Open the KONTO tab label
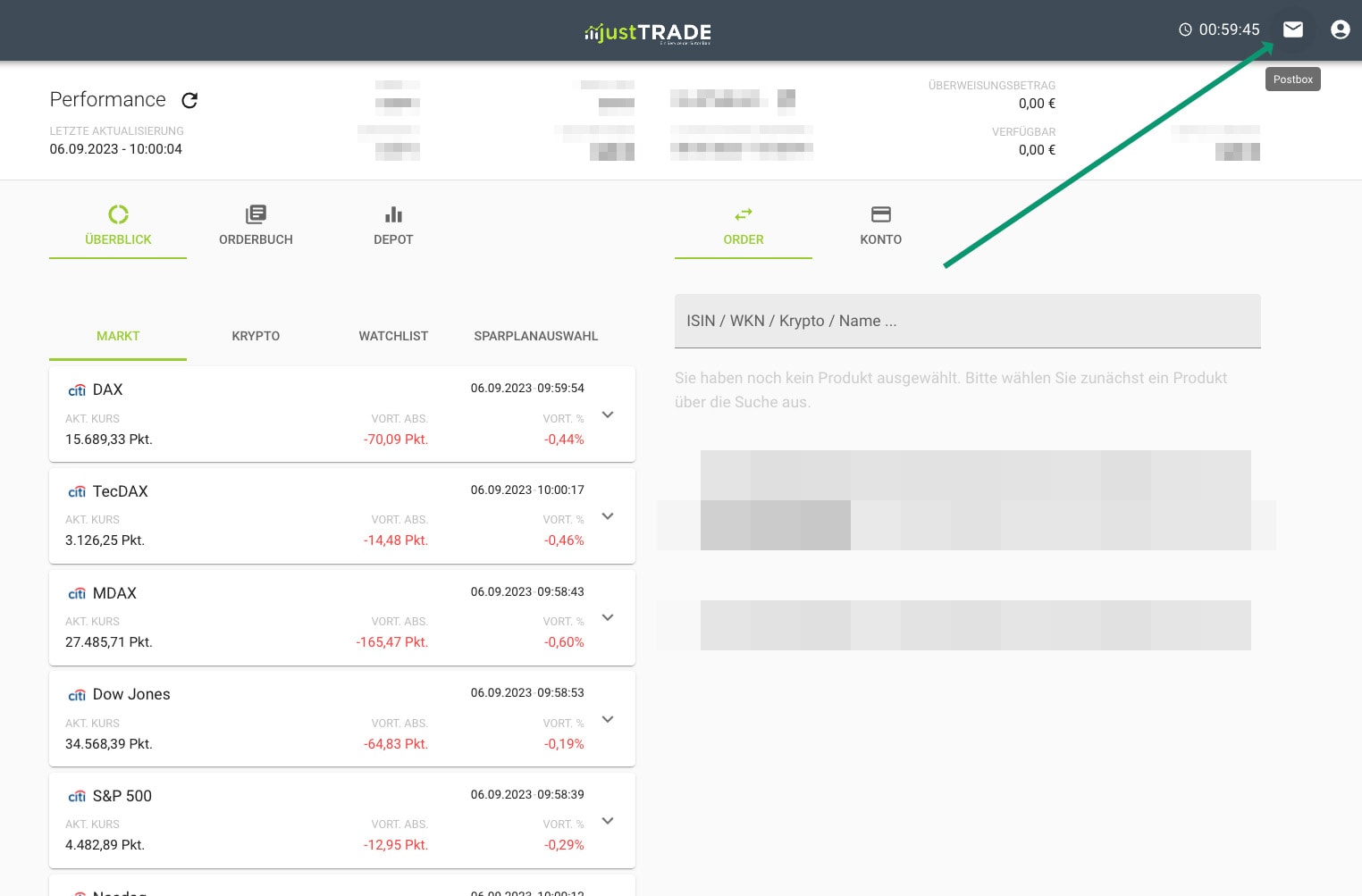Viewport: 1362px width, 896px height. point(881,239)
